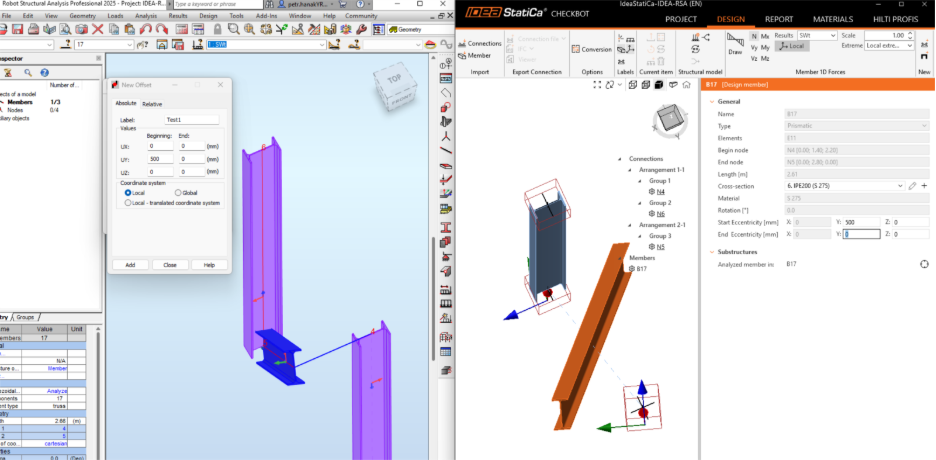Click the home view icon in Checkbot

686,85
